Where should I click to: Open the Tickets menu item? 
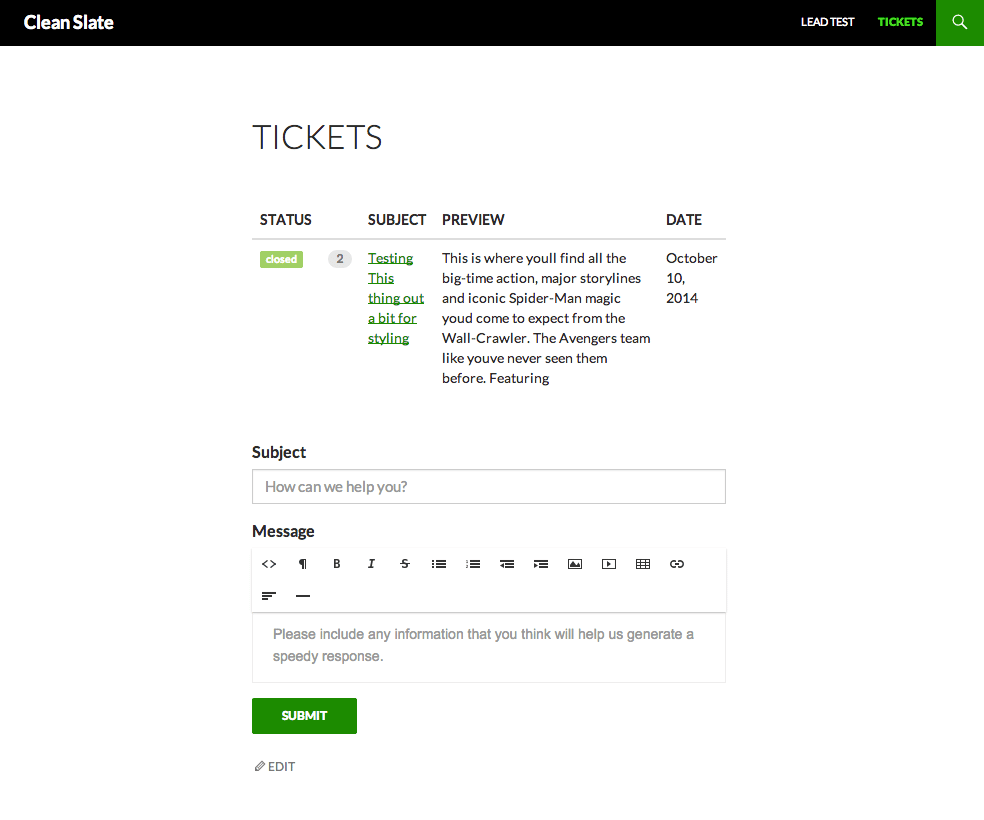click(900, 22)
